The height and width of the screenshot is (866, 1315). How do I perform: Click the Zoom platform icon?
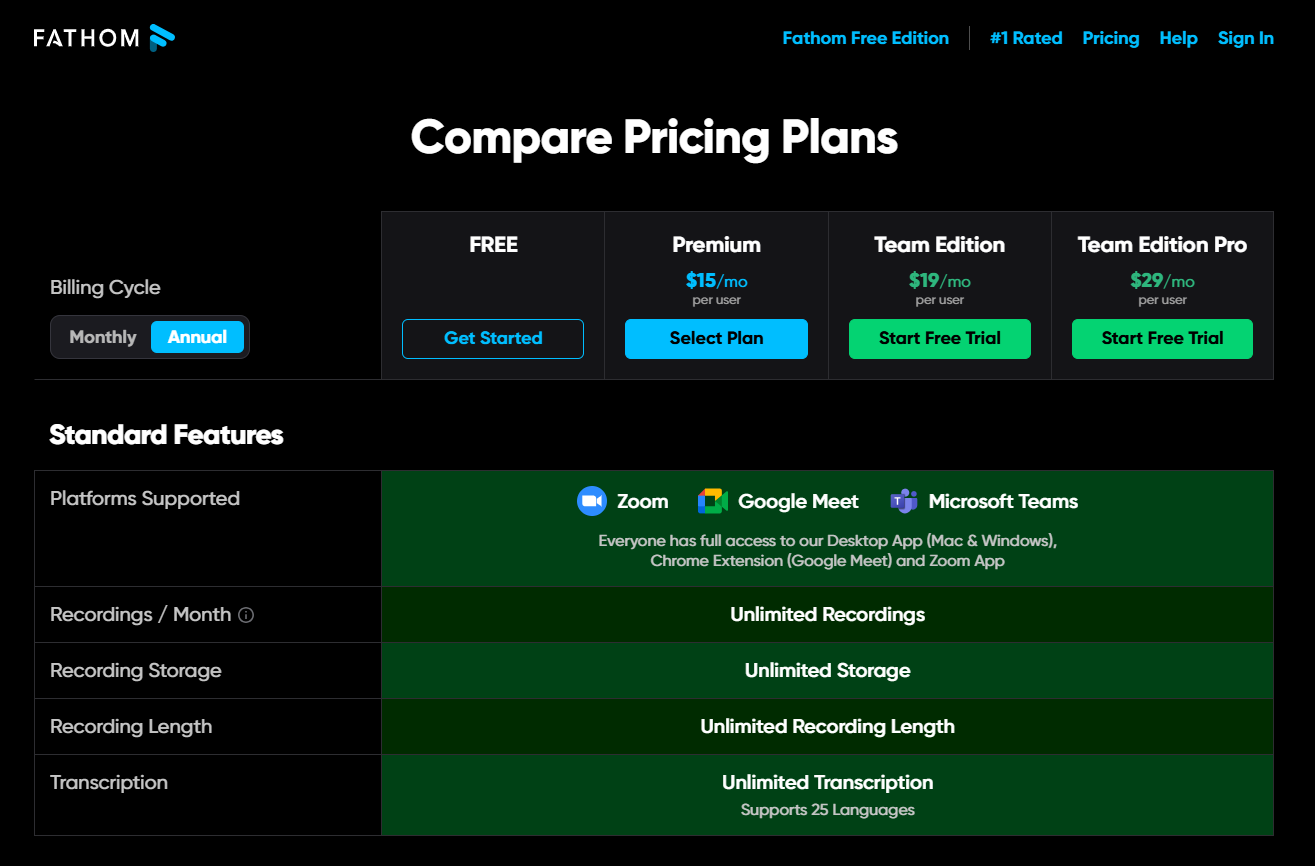[x=592, y=501]
